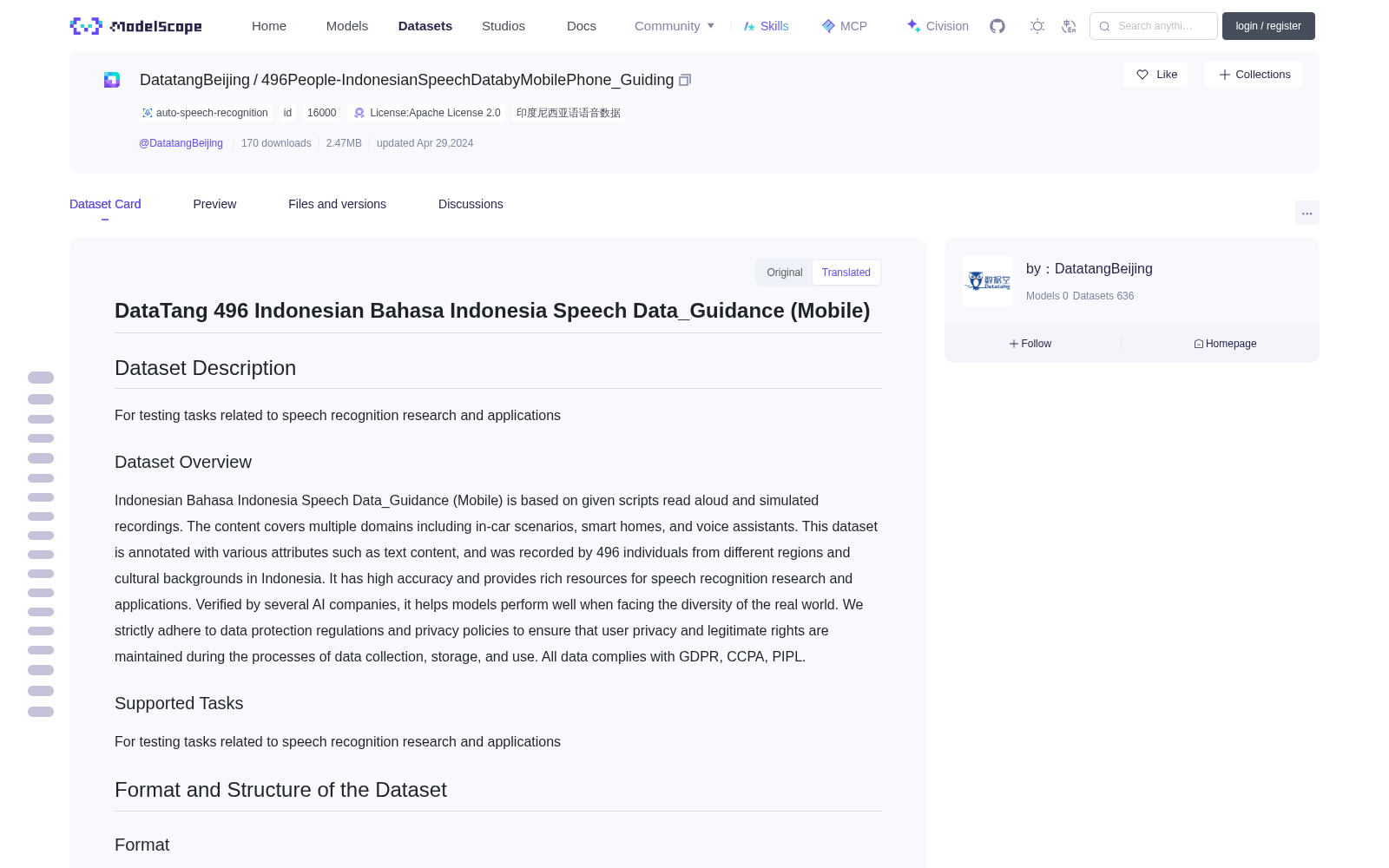1389x868 pixels.
Task: Open Datasets navigation item
Action: [425, 26]
